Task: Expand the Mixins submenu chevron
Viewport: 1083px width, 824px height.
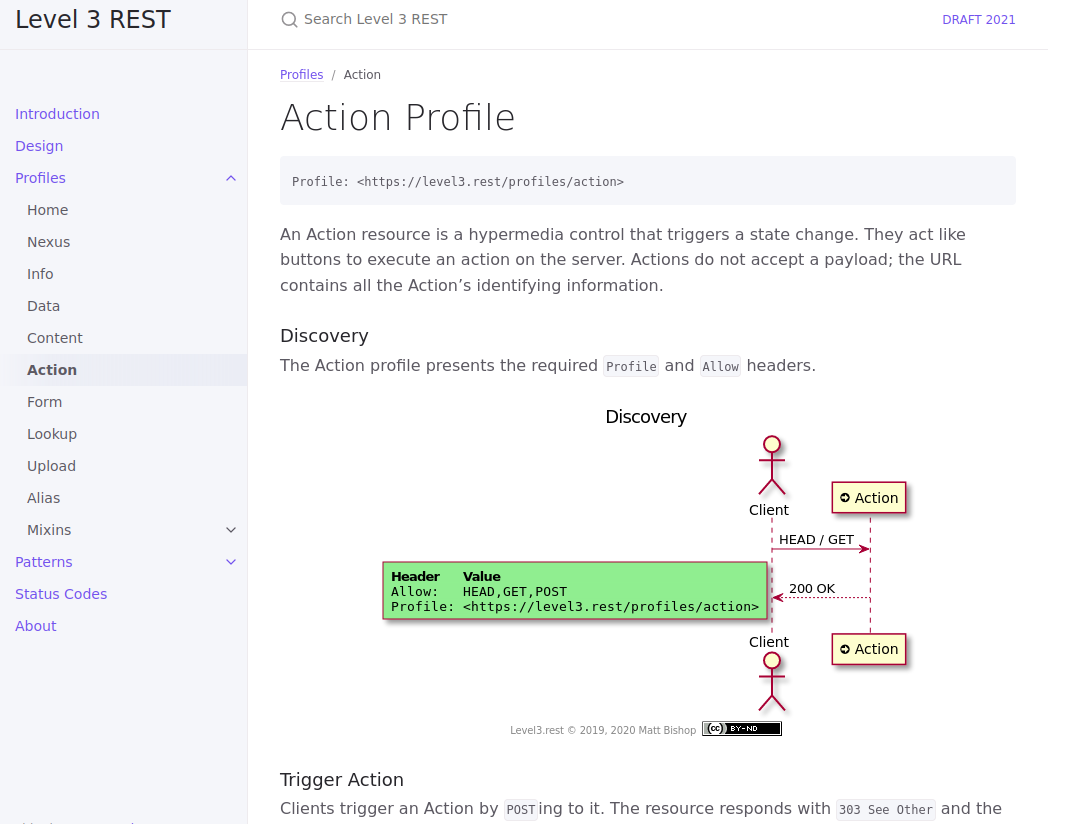Action: pos(231,530)
